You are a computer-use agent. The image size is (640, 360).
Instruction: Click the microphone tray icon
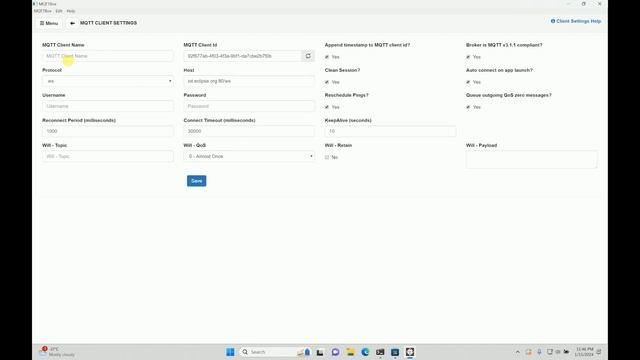pyautogui.click(x=539, y=352)
